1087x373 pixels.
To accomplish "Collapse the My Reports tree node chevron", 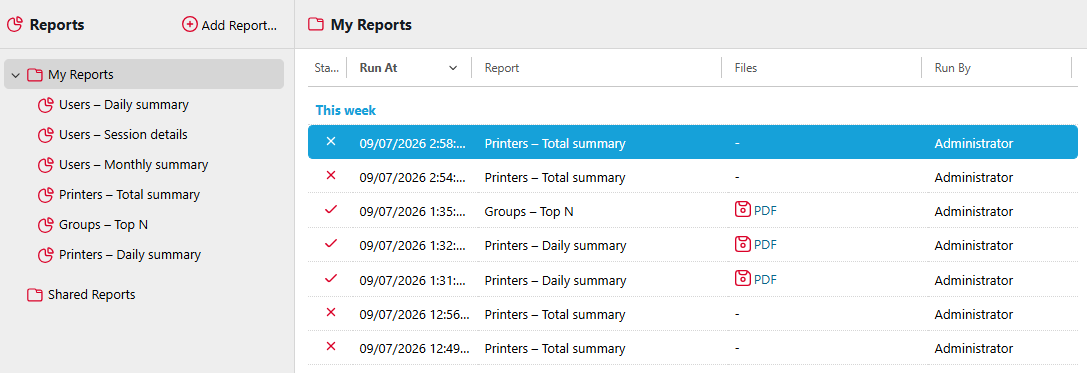I will point(16,75).
